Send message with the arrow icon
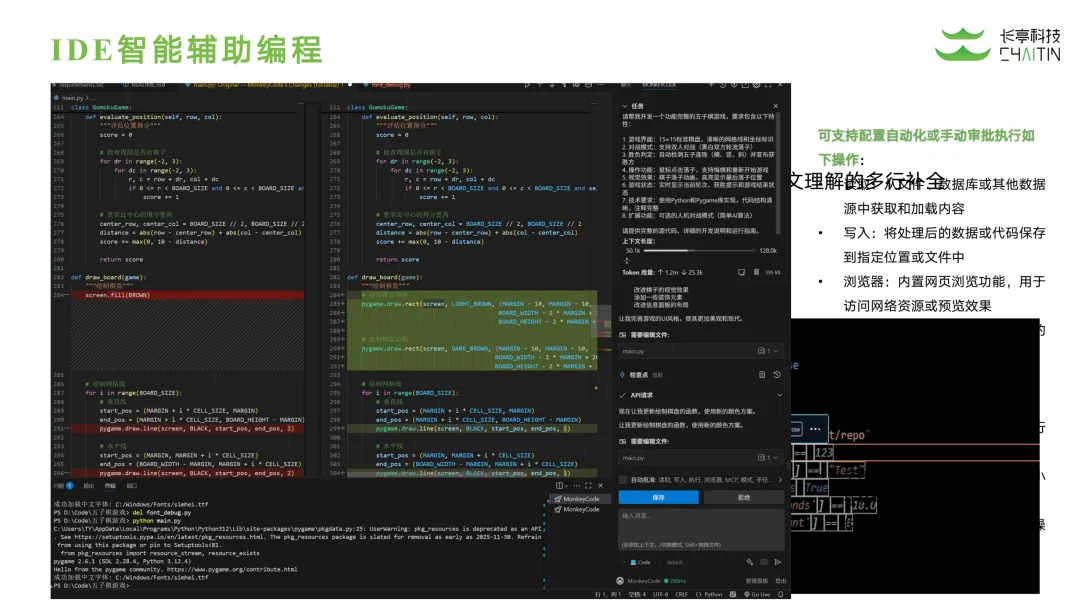 coord(778,563)
